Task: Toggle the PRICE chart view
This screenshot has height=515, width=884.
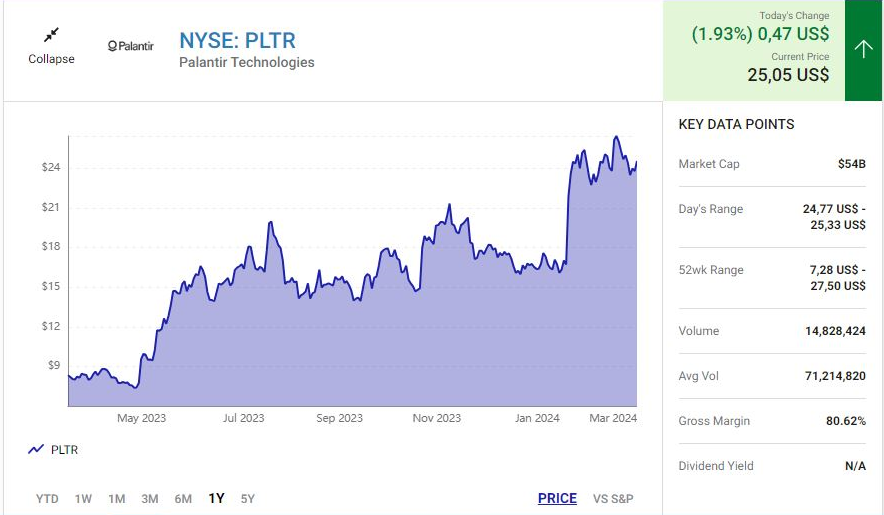Action: 557,499
